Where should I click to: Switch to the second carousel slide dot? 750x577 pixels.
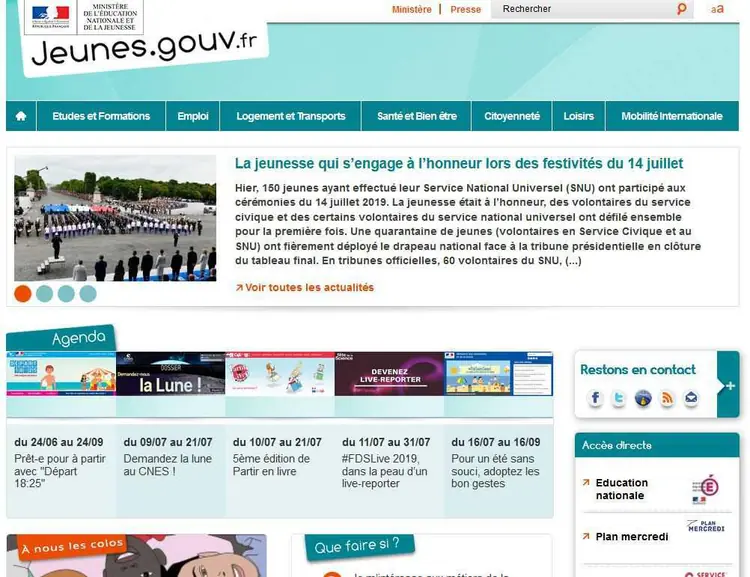coord(45,293)
